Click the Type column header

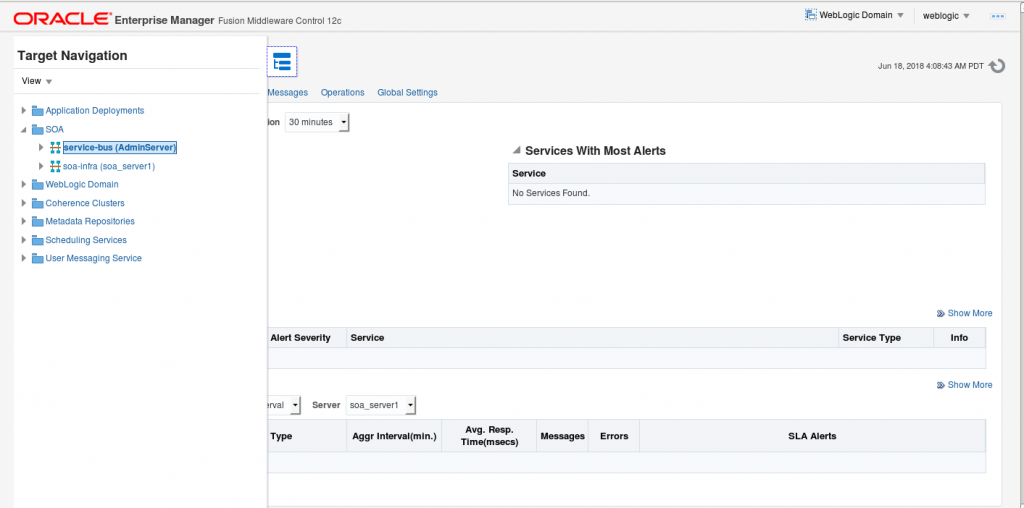pyautogui.click(x=307, y=436)
